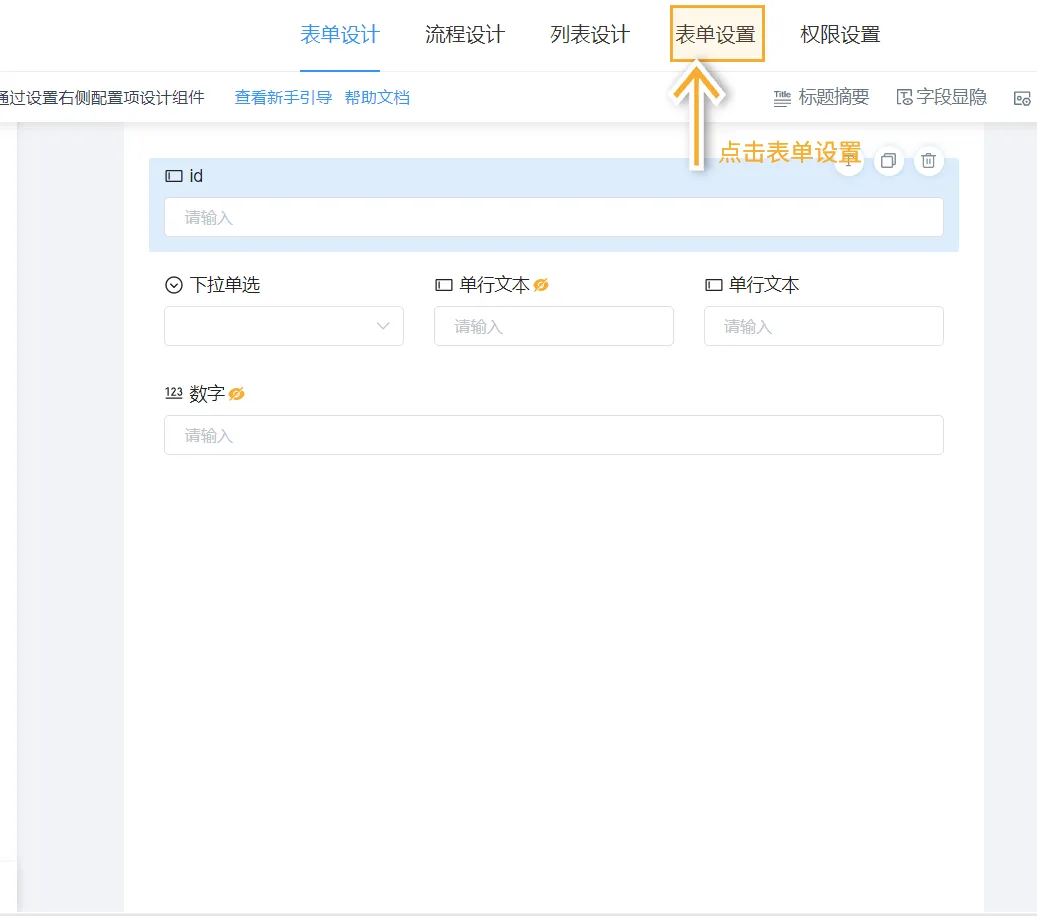Click the 标题摘要 title summary icon

pos(782,97)
